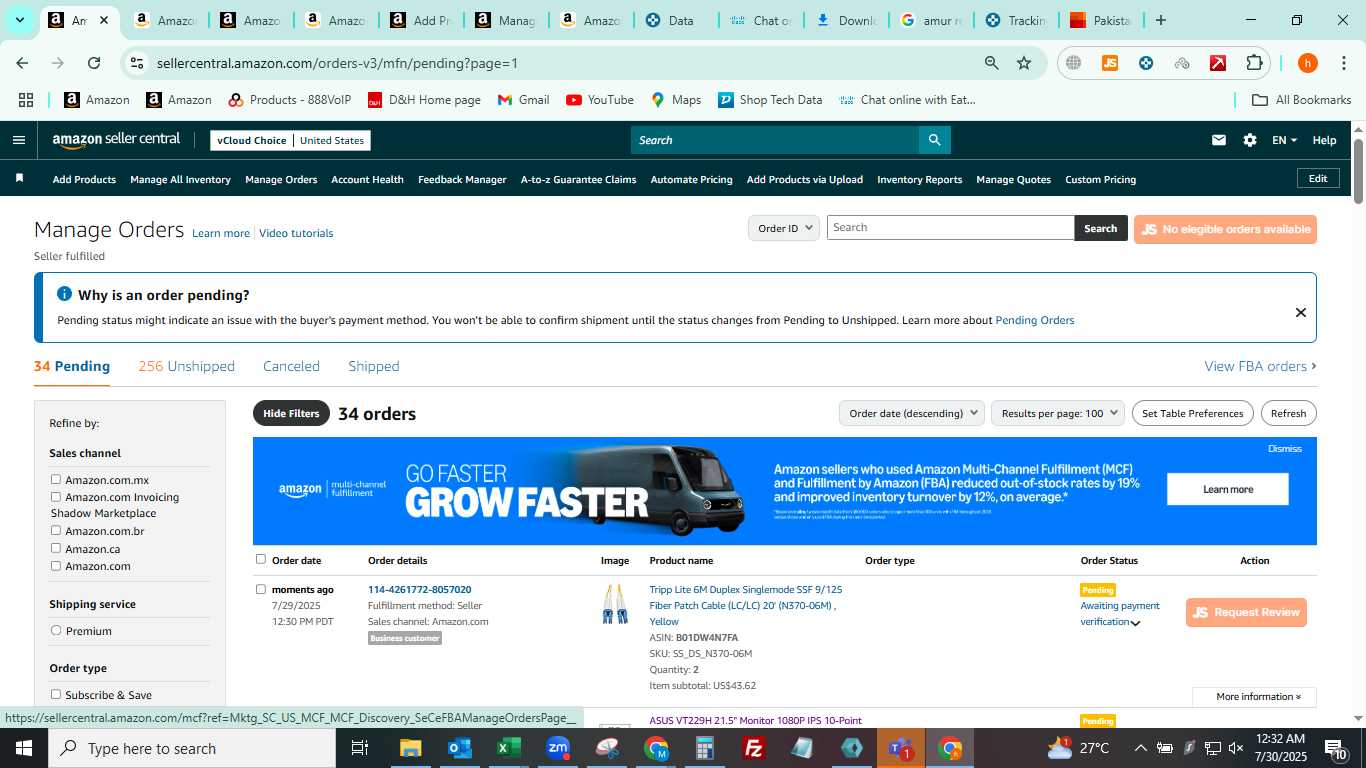Click Set Table Preferences button
Image resolution: width=1366 pixels, height=768 pixels.
coord(1192,413)
